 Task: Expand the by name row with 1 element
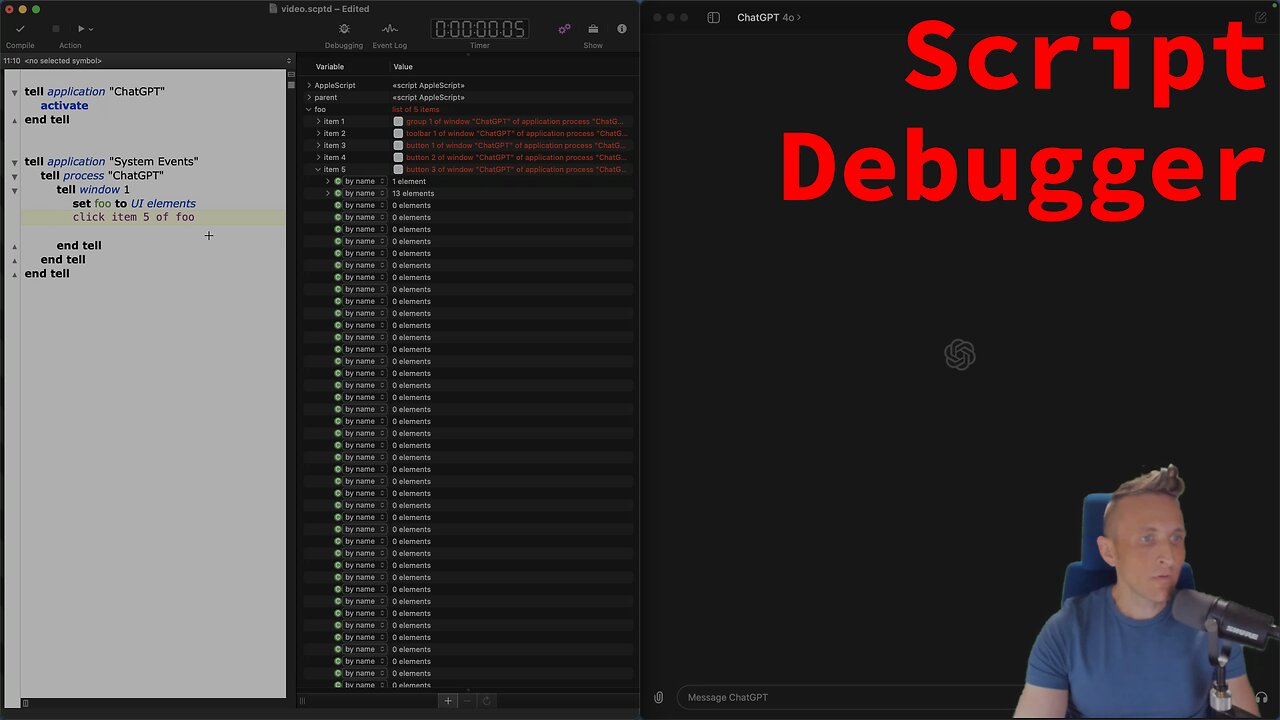coord(328,181)
